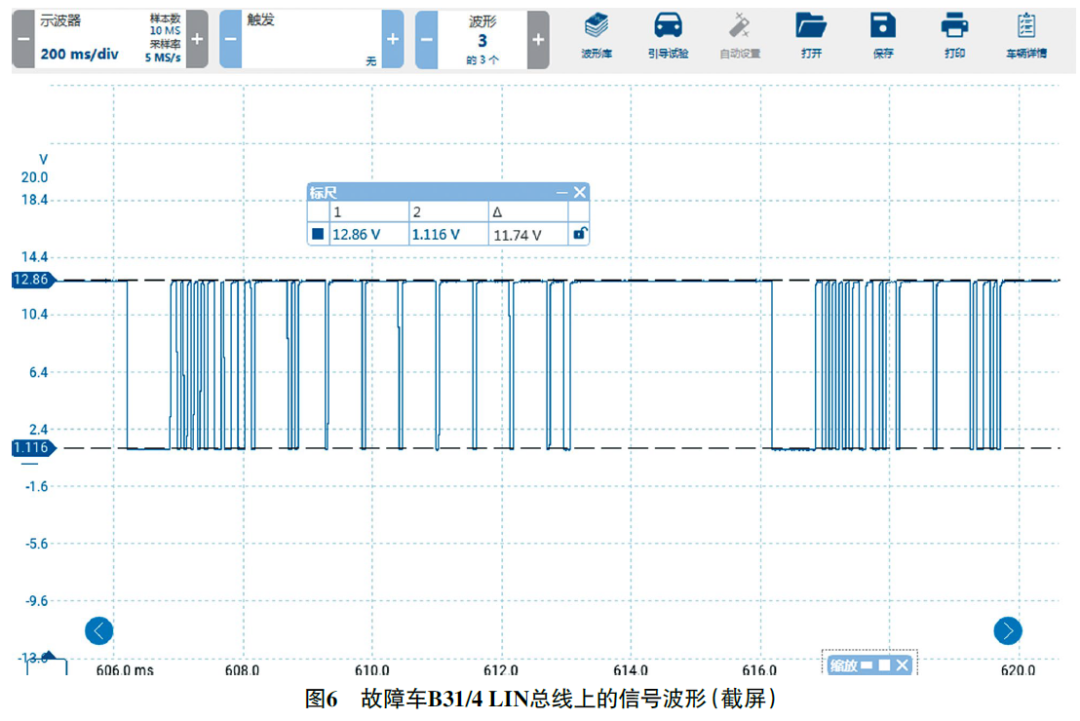This screenshot has height=721, width=1080.
Task: Click the auto setup wand (自动设置)
Action: tap(740, 35)
